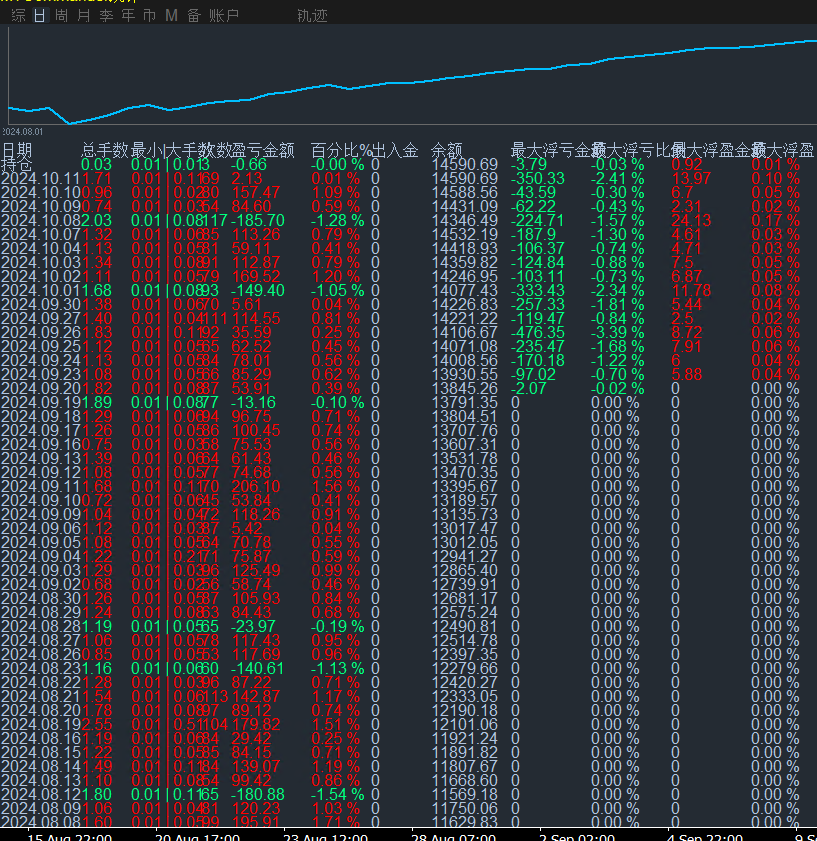Click the balance 14588.56
Image resolution: width=817 pixels, height=841 pixels.
point(465,193)
